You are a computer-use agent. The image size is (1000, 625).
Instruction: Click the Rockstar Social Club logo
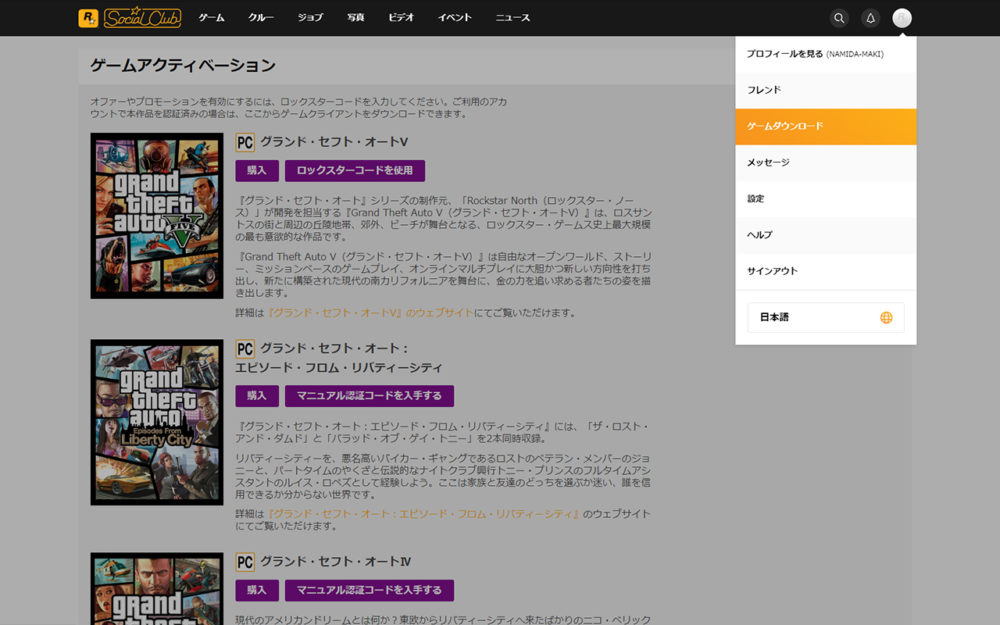[129, 17]
